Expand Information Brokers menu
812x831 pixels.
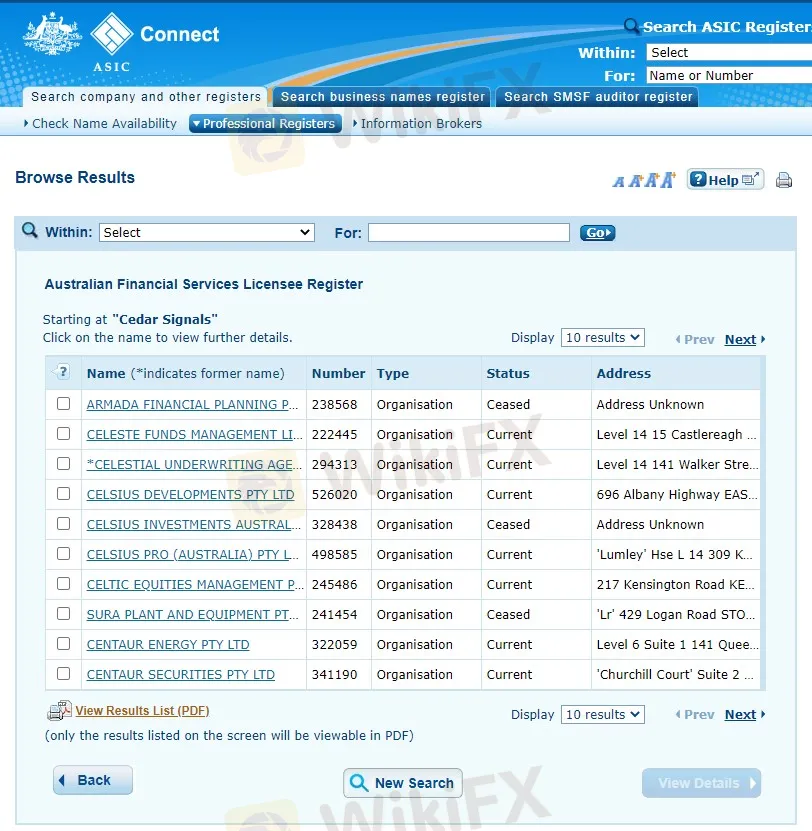418,123
